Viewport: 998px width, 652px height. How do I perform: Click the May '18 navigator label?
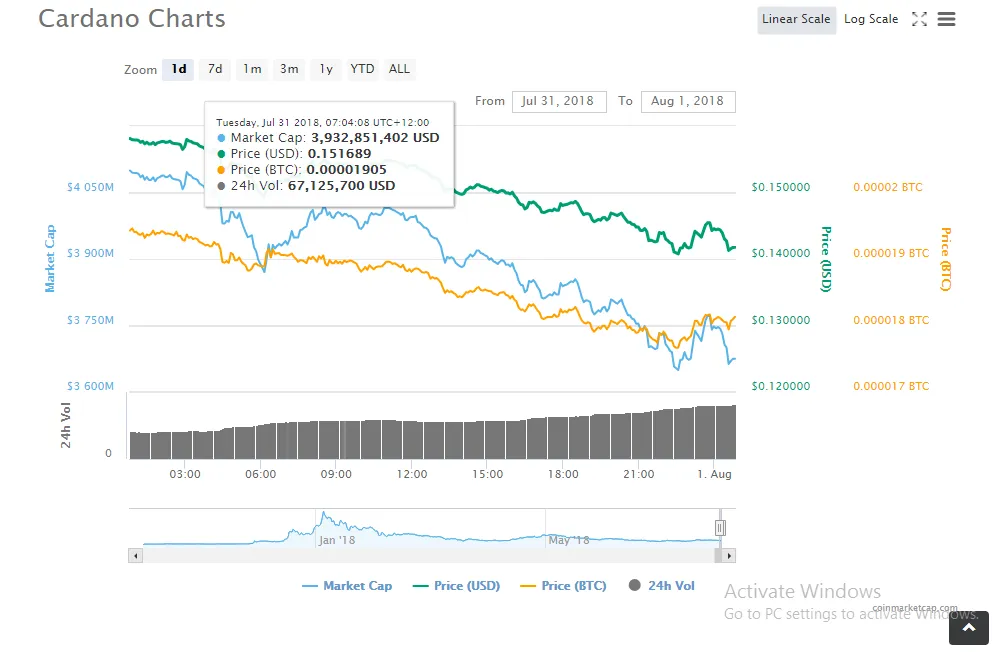(568, 540)
